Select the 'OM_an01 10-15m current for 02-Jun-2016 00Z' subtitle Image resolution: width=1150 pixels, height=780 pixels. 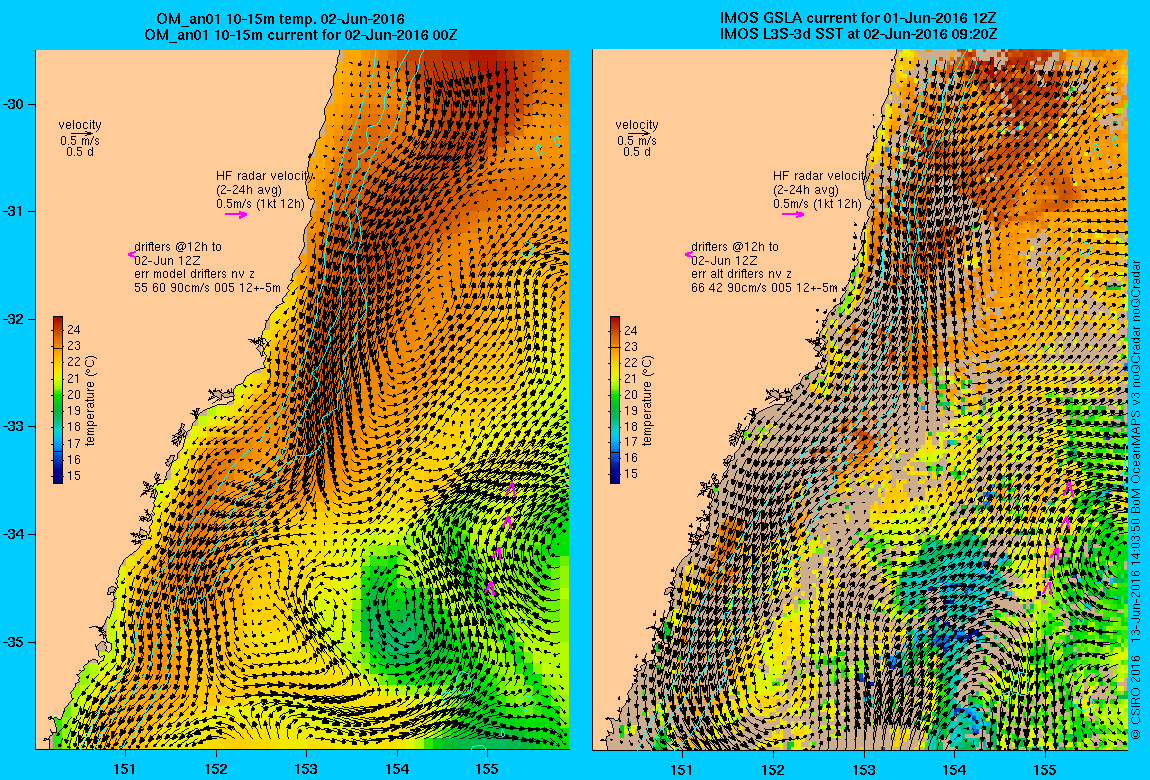coord(301,34)
